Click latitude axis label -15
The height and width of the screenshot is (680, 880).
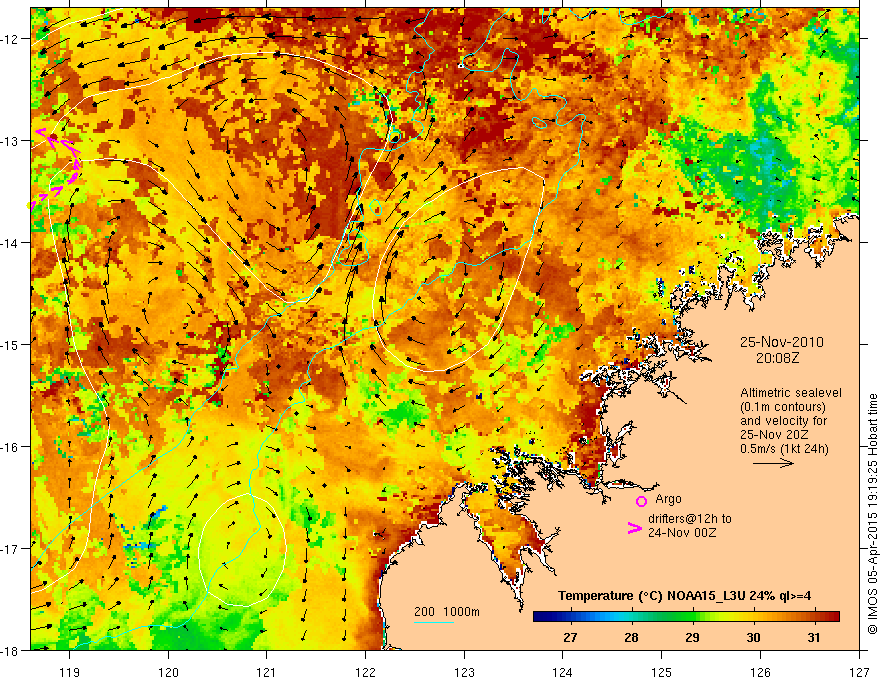click(11, 344)
